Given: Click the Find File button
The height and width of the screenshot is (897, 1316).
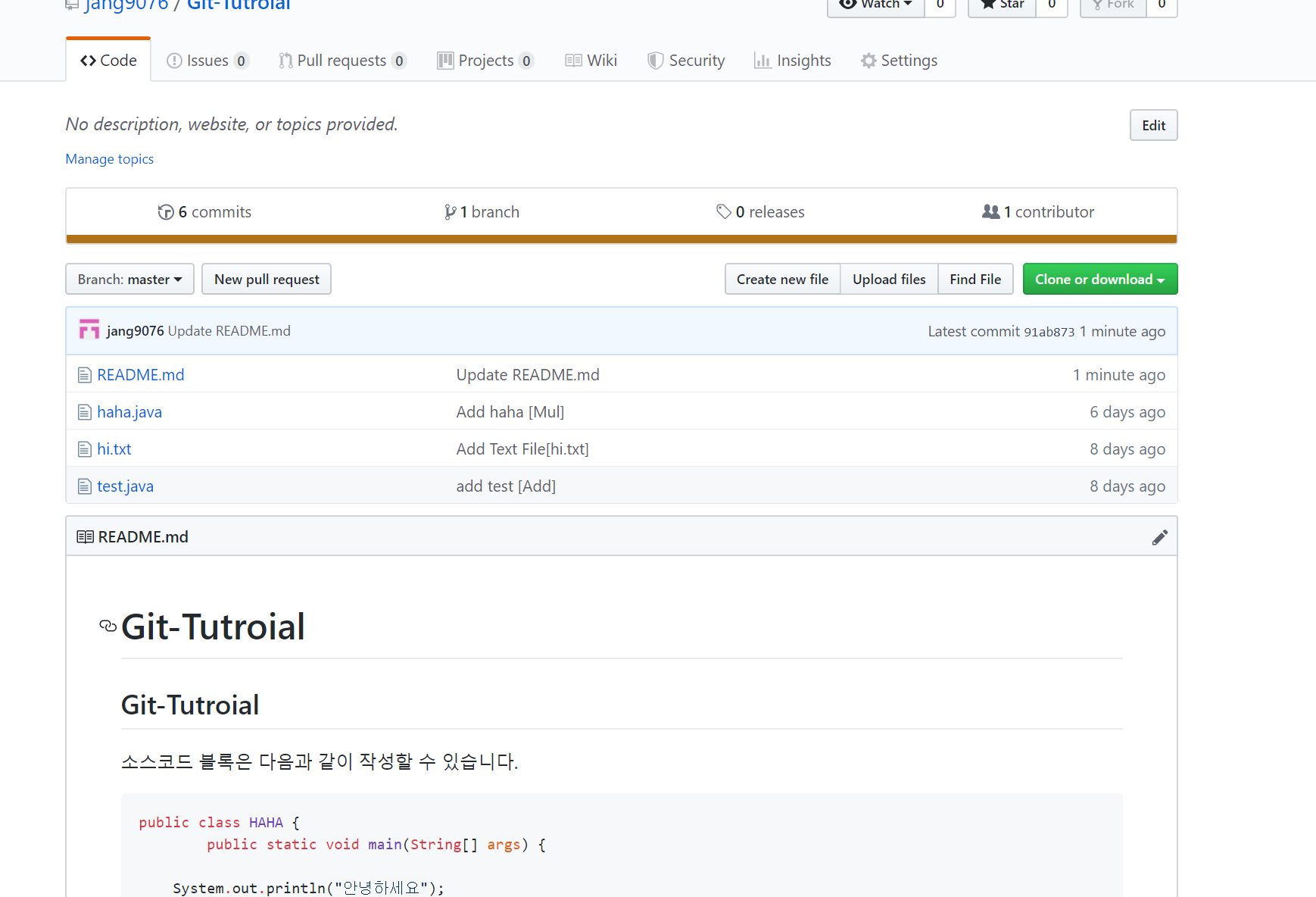Looking at the screenshot, I should click(x=975, y=279).
